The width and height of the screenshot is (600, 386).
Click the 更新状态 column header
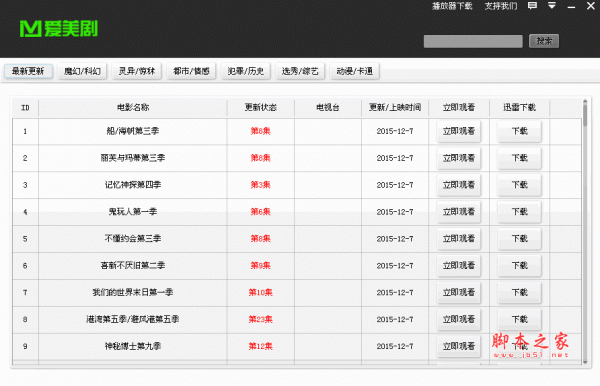click(x=261, y=108)
